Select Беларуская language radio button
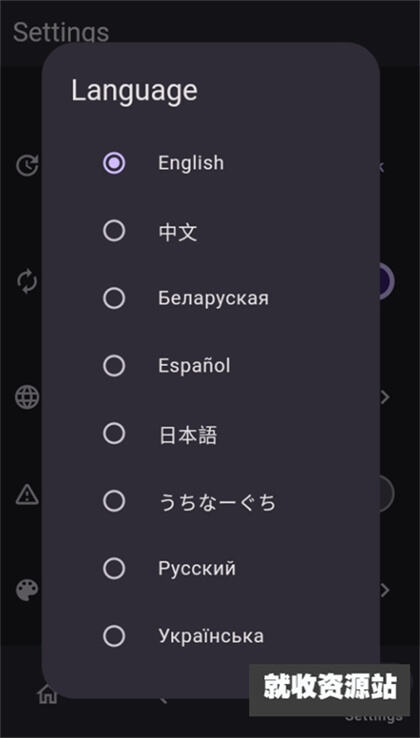The height and width of the screenshot is (738, 420). point(114,298)
